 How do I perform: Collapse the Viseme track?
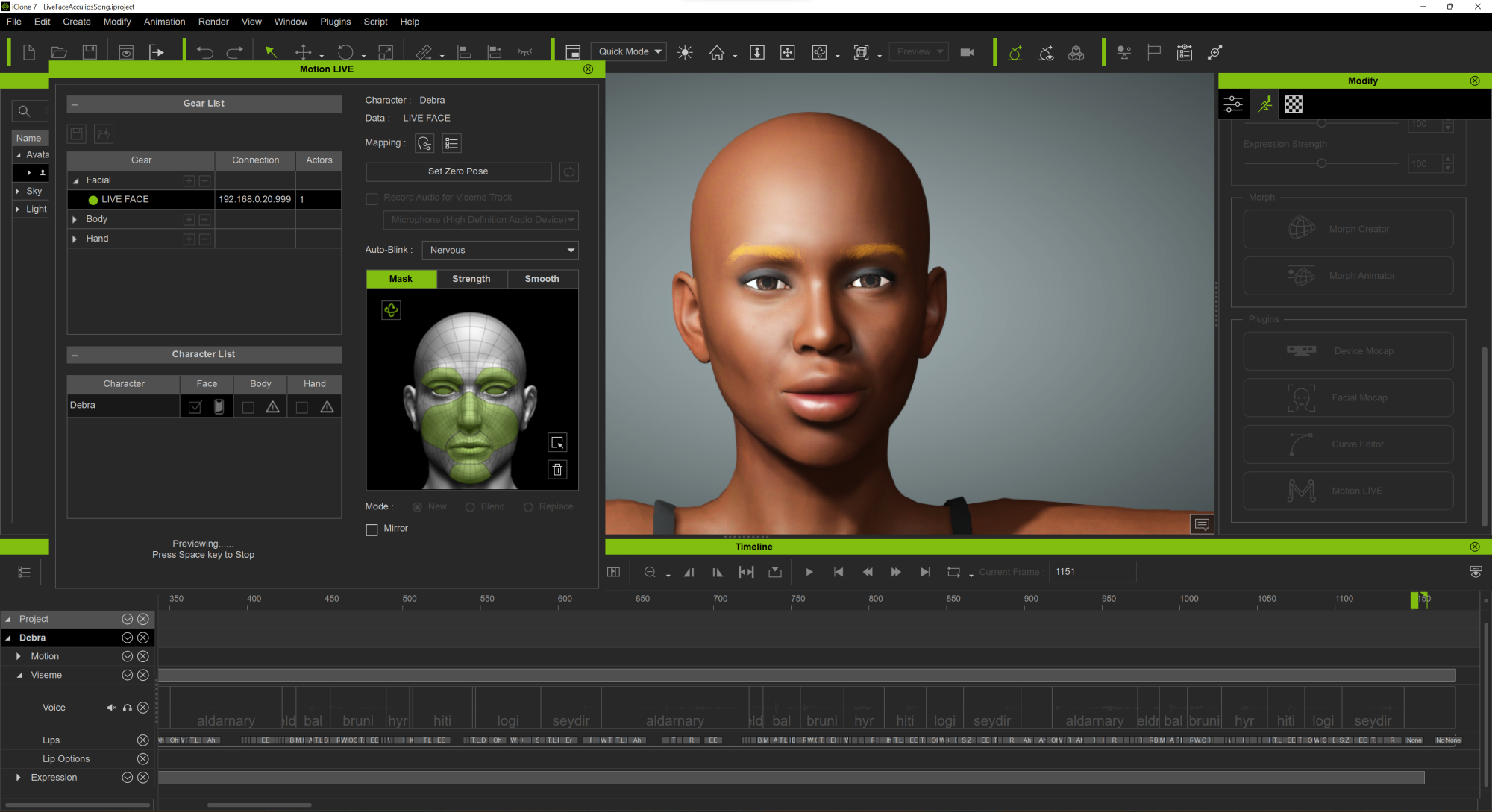(19, 676)
